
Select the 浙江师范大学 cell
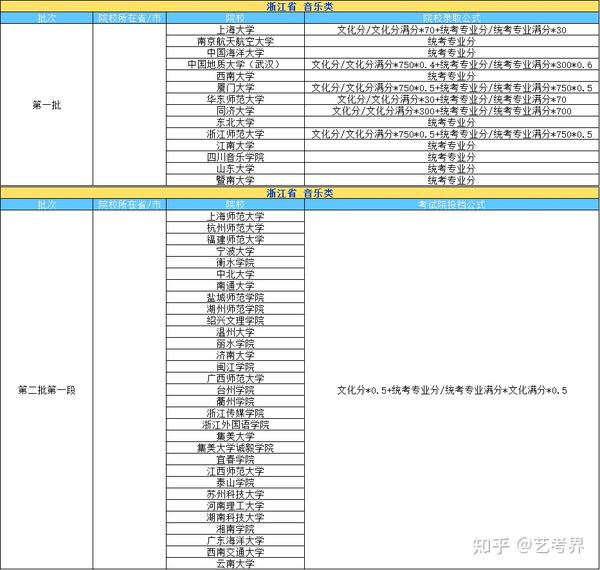pos(235,134)
